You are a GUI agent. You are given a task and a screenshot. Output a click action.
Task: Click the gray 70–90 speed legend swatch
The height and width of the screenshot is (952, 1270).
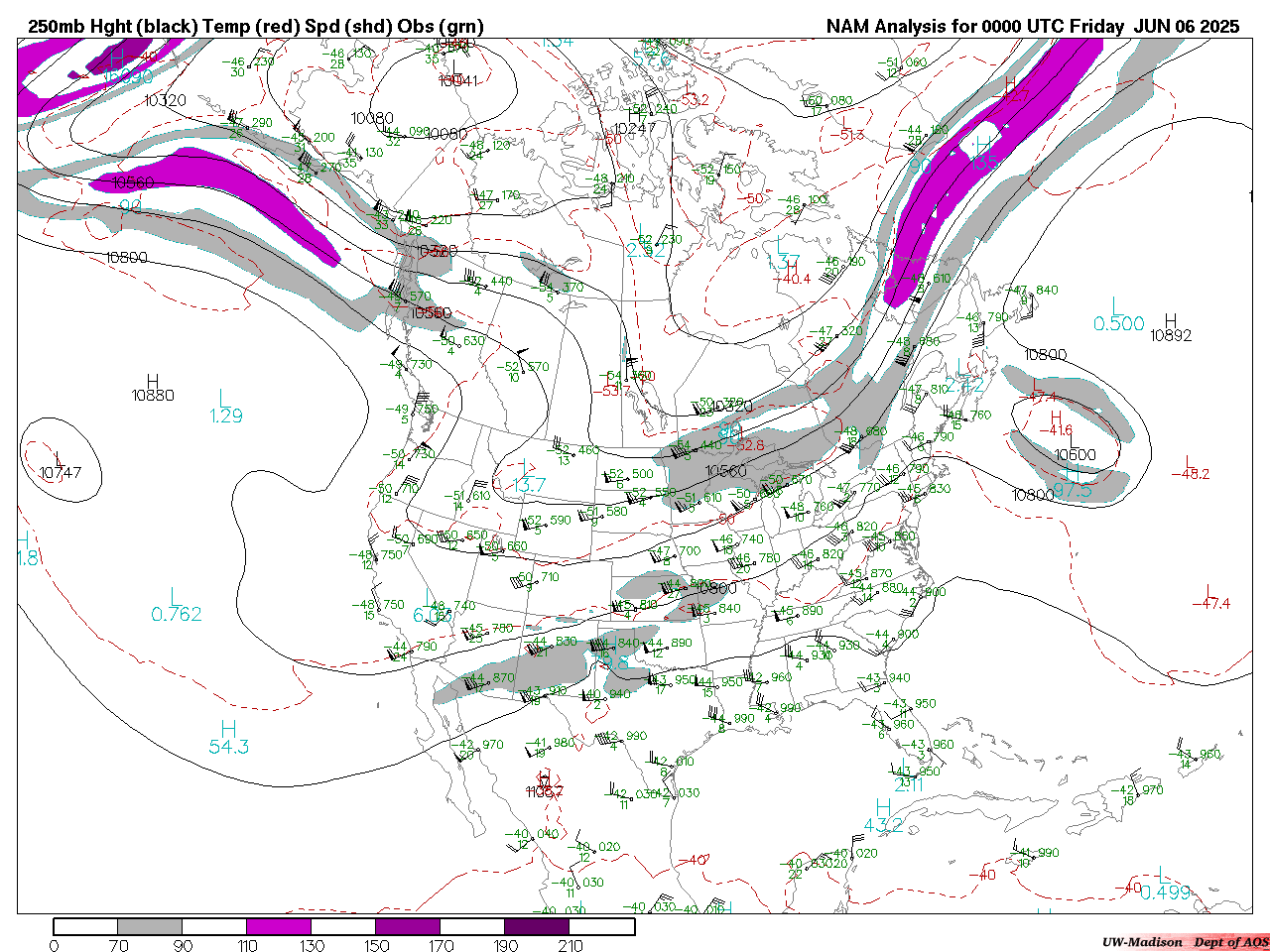point(150,926)
